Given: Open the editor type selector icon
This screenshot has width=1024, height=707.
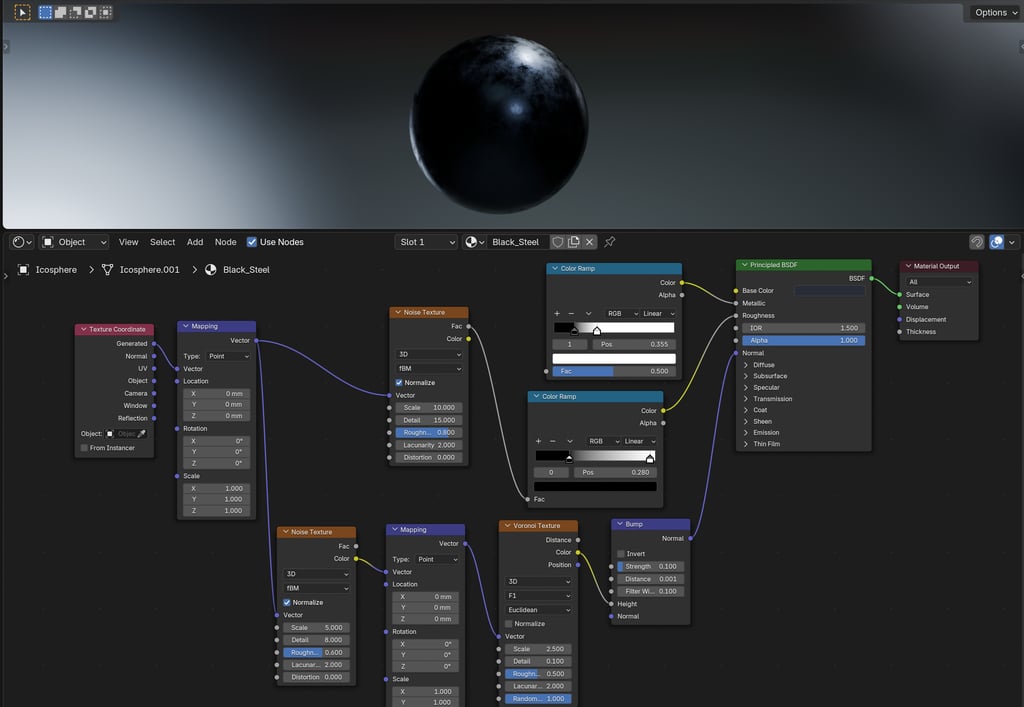Looking at the screenshot, I should (x=22, y=242).
